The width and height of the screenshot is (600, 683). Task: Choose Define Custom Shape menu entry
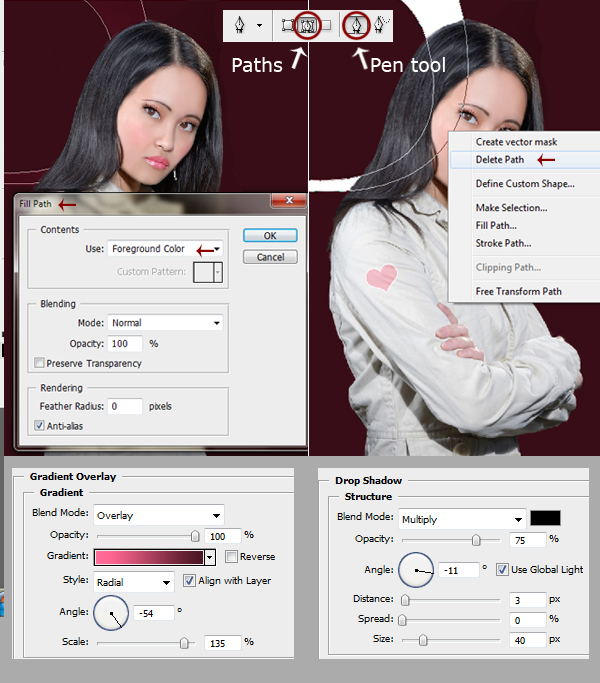(525, 184)
